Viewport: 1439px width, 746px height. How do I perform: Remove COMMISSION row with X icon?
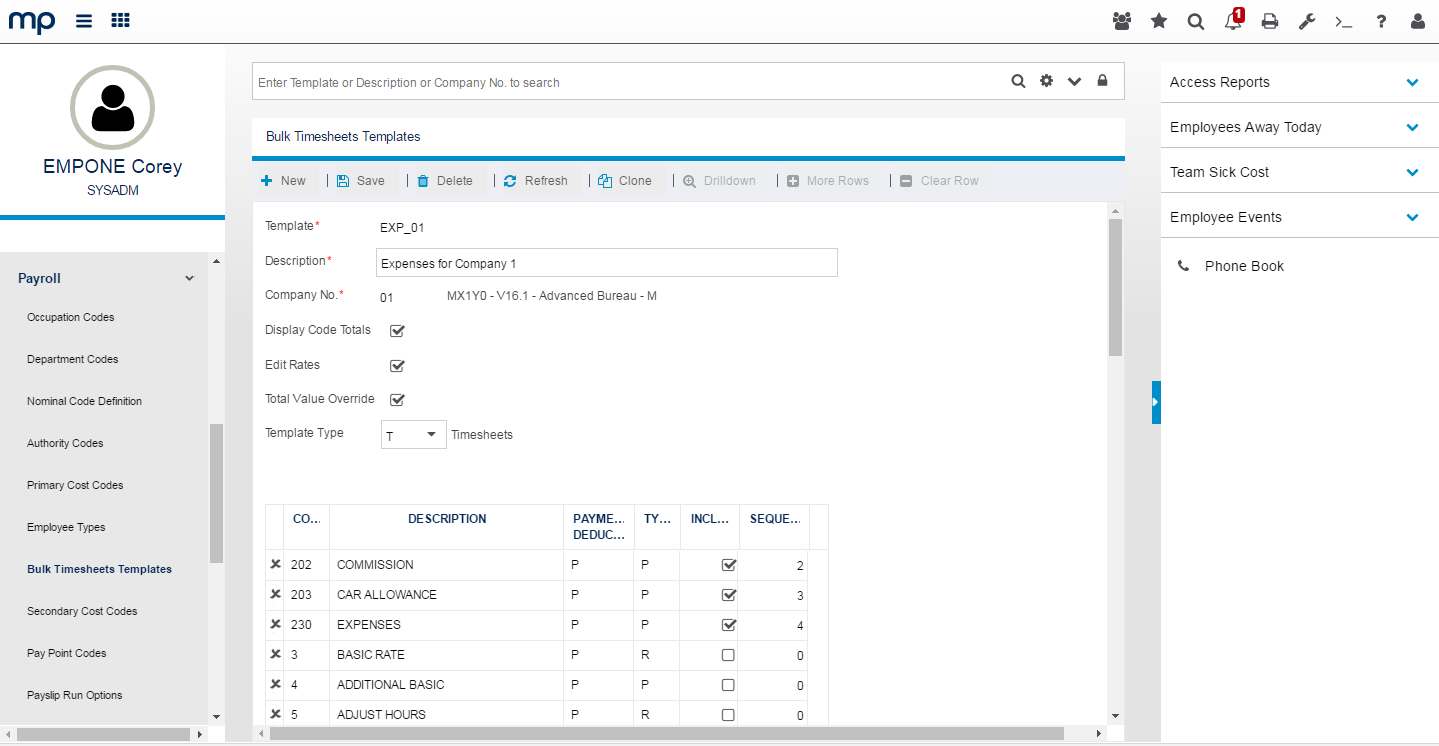point(275,565)
